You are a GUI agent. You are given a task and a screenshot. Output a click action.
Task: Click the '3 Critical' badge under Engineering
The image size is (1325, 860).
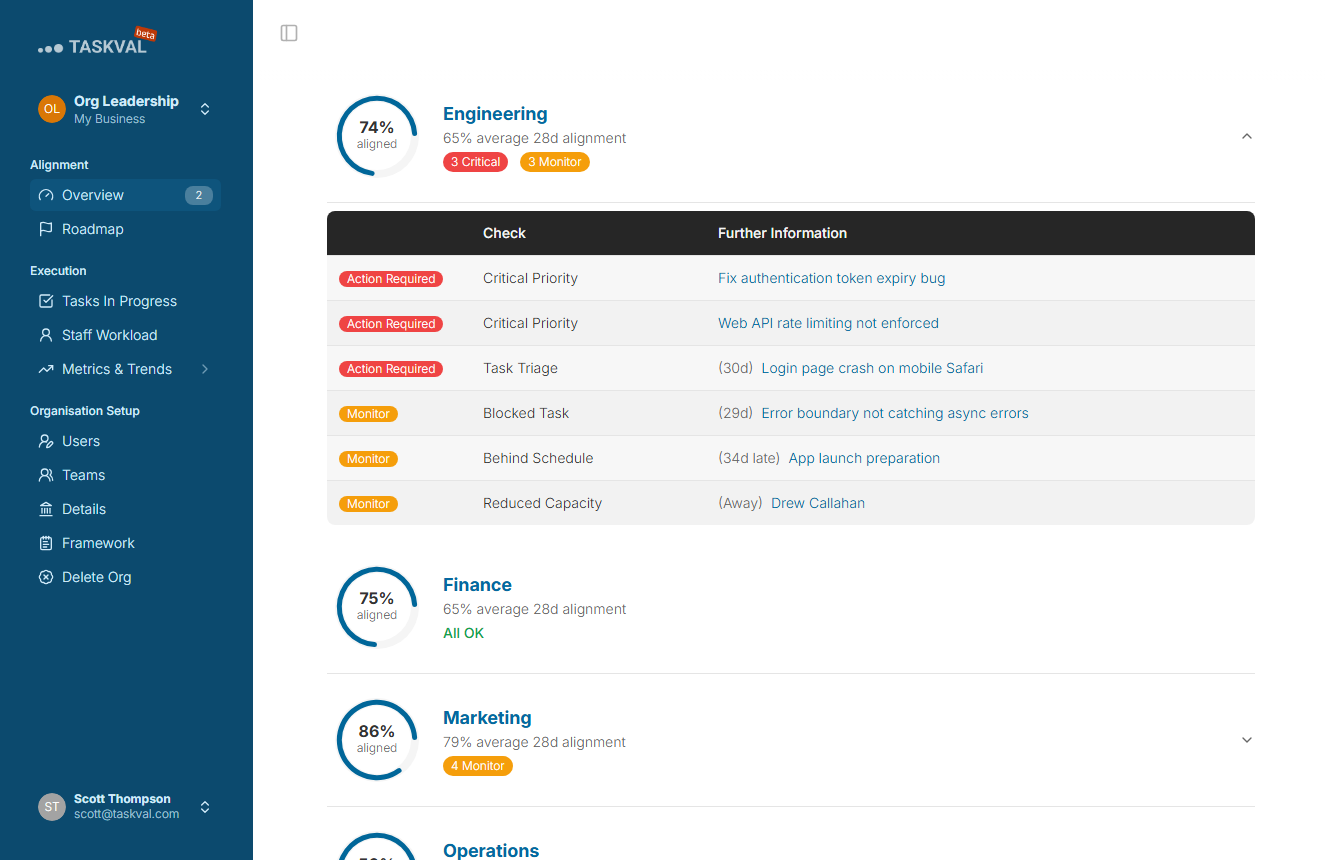[x=476, y=162]
